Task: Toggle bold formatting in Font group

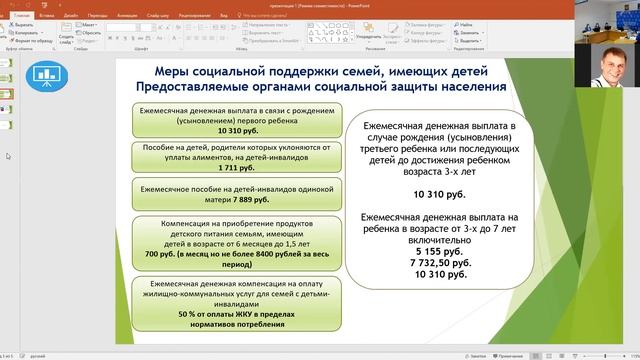Action: (x=110, y=38)
